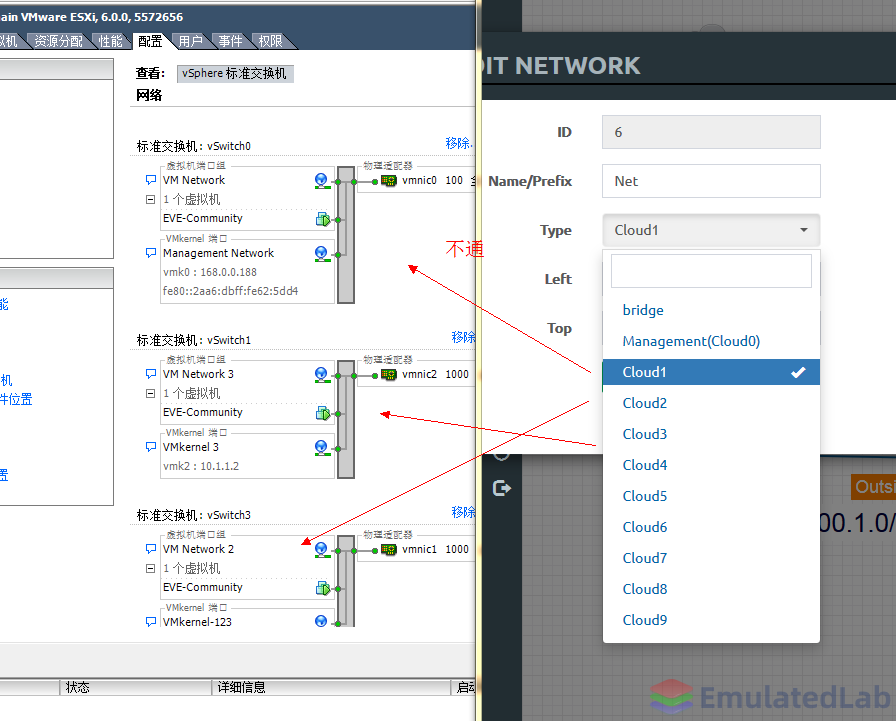This screenshot has width=896, height=721.
Task: Select bridge from the Type list
Action: tap(711, 310)
